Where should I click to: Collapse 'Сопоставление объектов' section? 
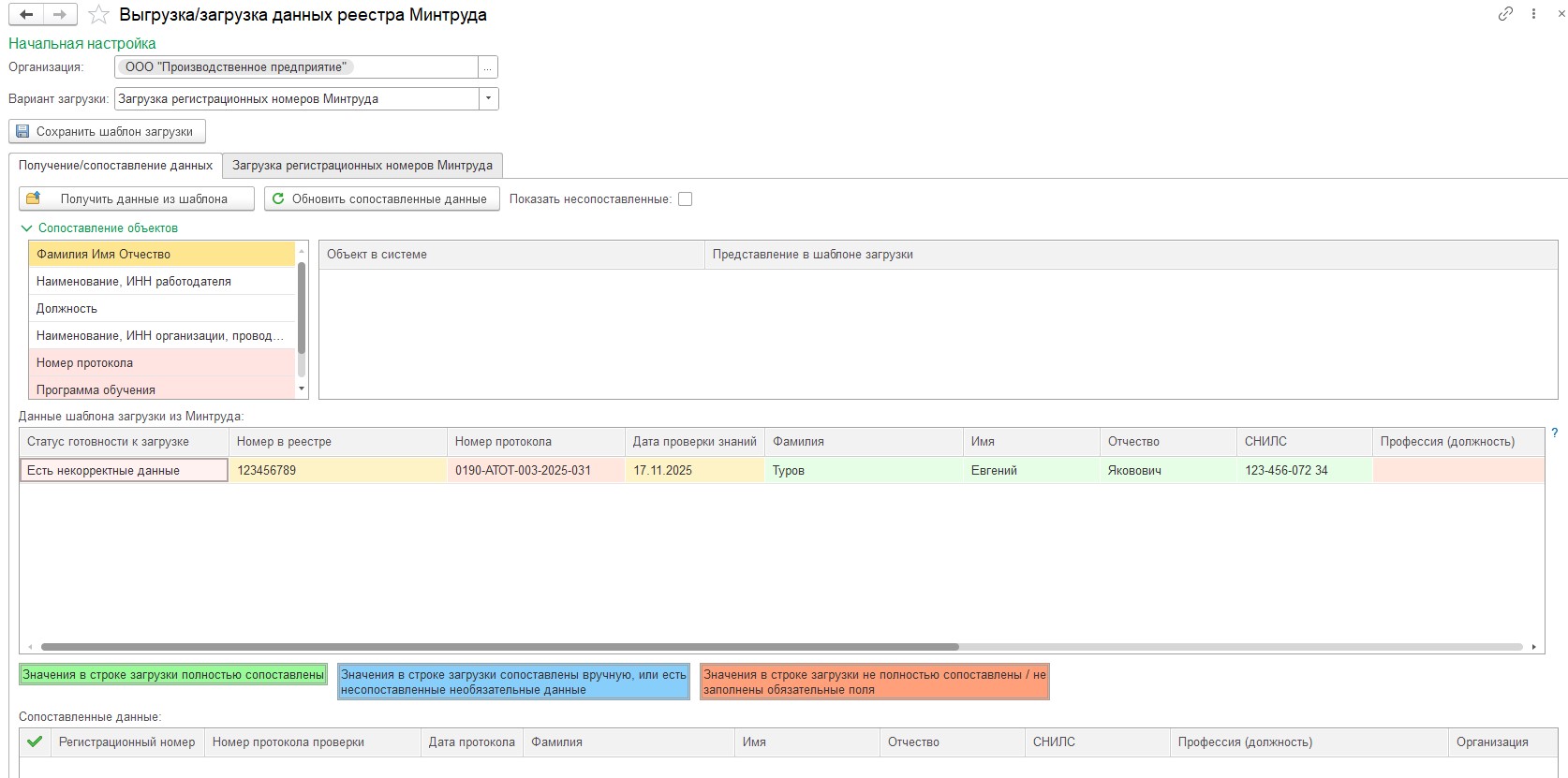click(x=27, y=228)
